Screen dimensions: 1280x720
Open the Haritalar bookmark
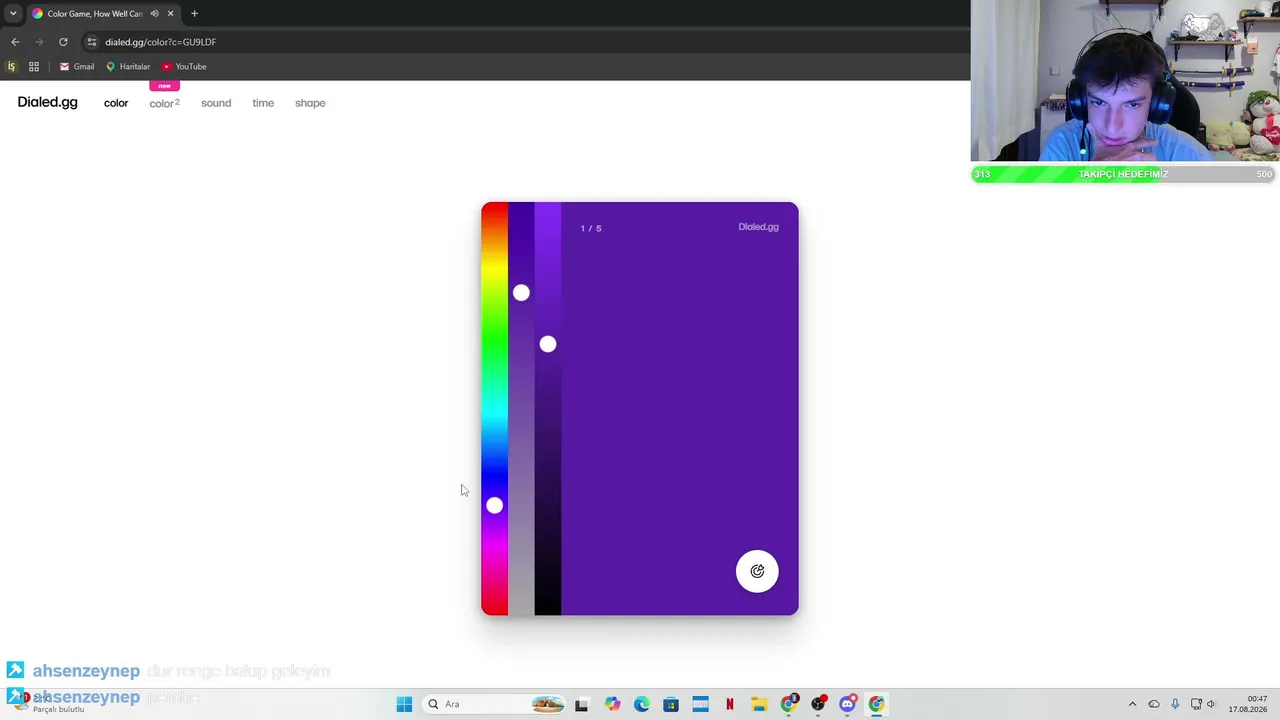click(x=128, y=66)
